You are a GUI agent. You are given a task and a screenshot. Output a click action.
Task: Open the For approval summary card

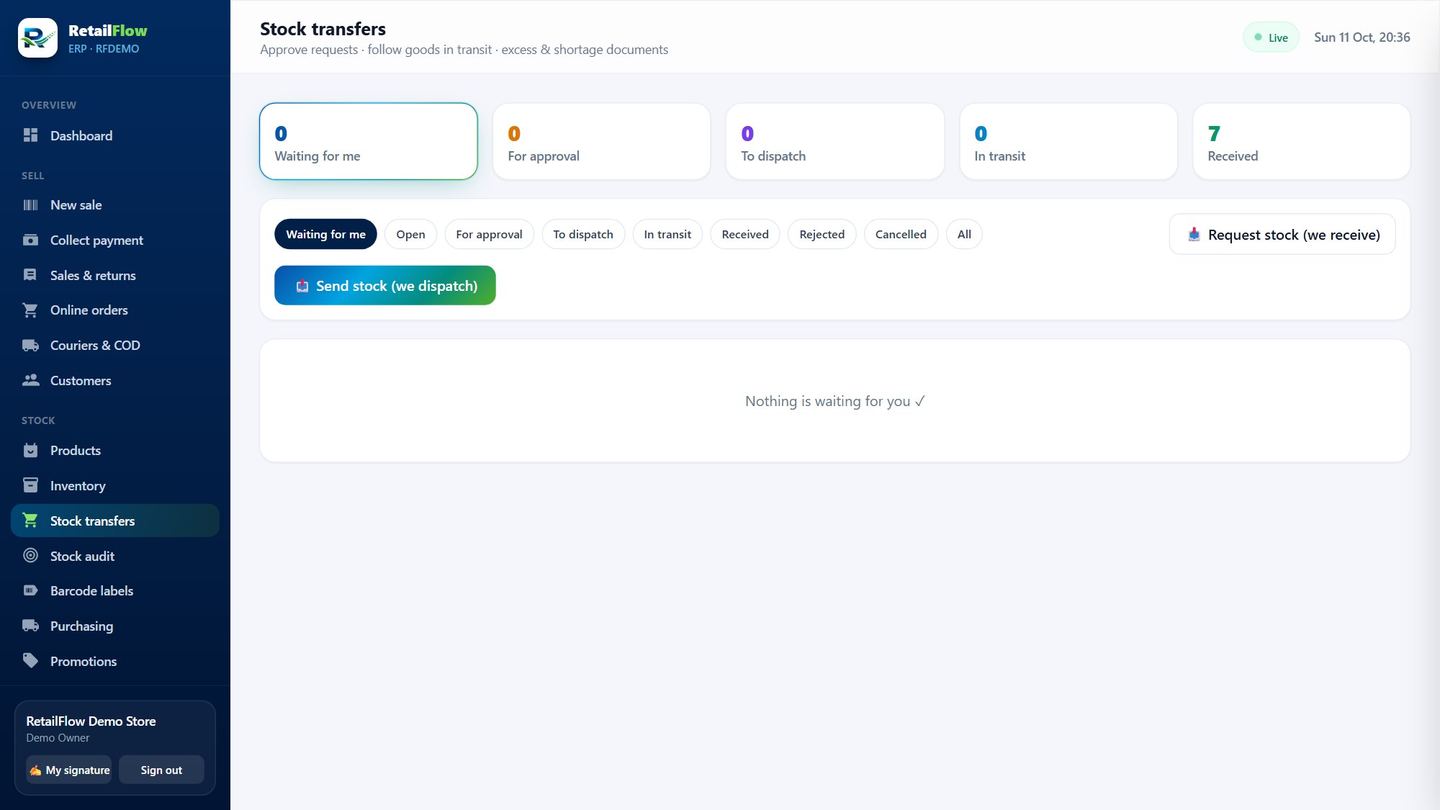601,142
